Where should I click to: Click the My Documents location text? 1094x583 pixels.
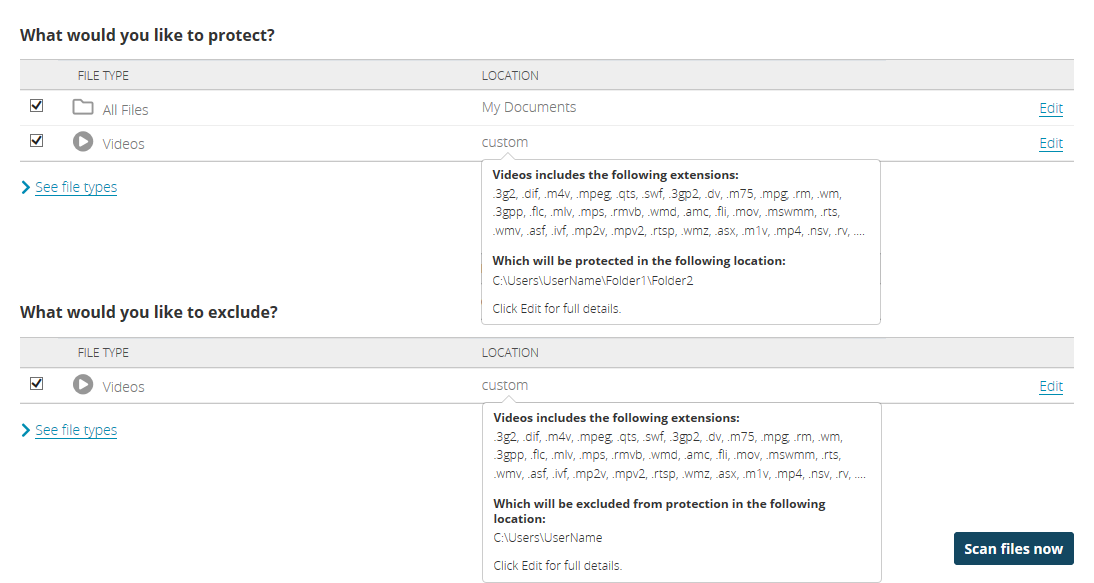click(x=529, y=107)
